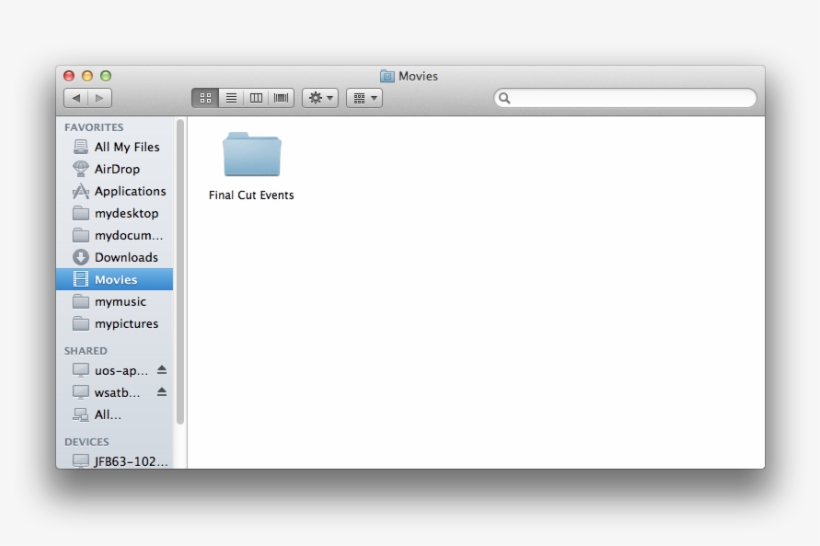This screenshot has height=546, width=820.
Task: Click the sidebar vertical scrollbar
Action: click(181, 270)
